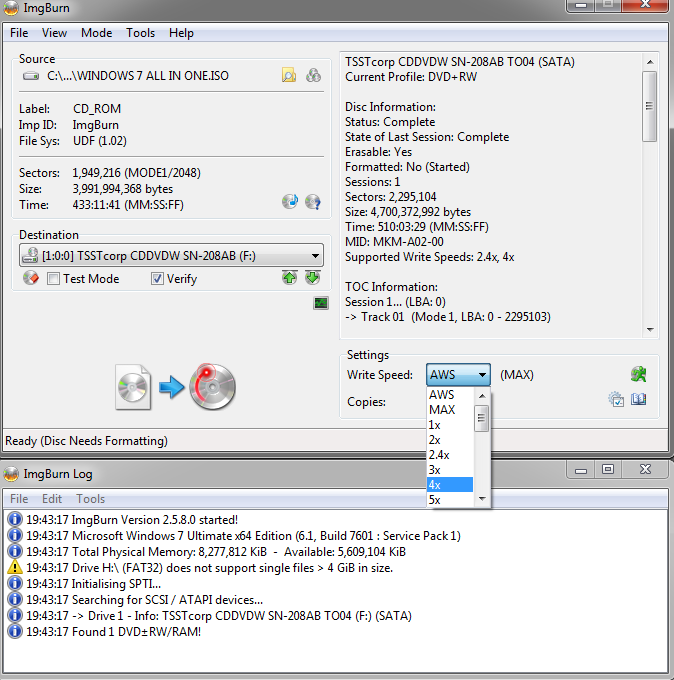
Task: Click the ImgBurn app icon in title bar
Action: point(11,8)
